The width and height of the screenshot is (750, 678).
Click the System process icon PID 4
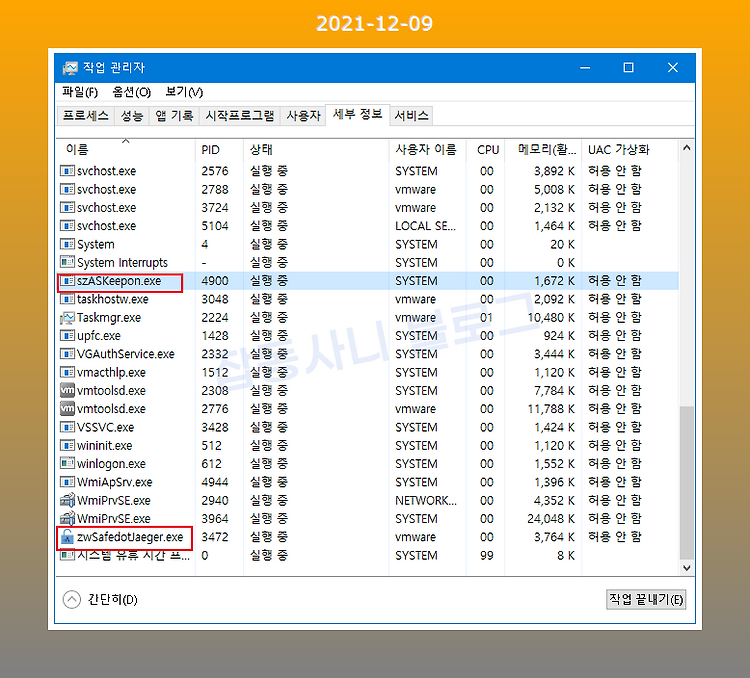point(67,245)
